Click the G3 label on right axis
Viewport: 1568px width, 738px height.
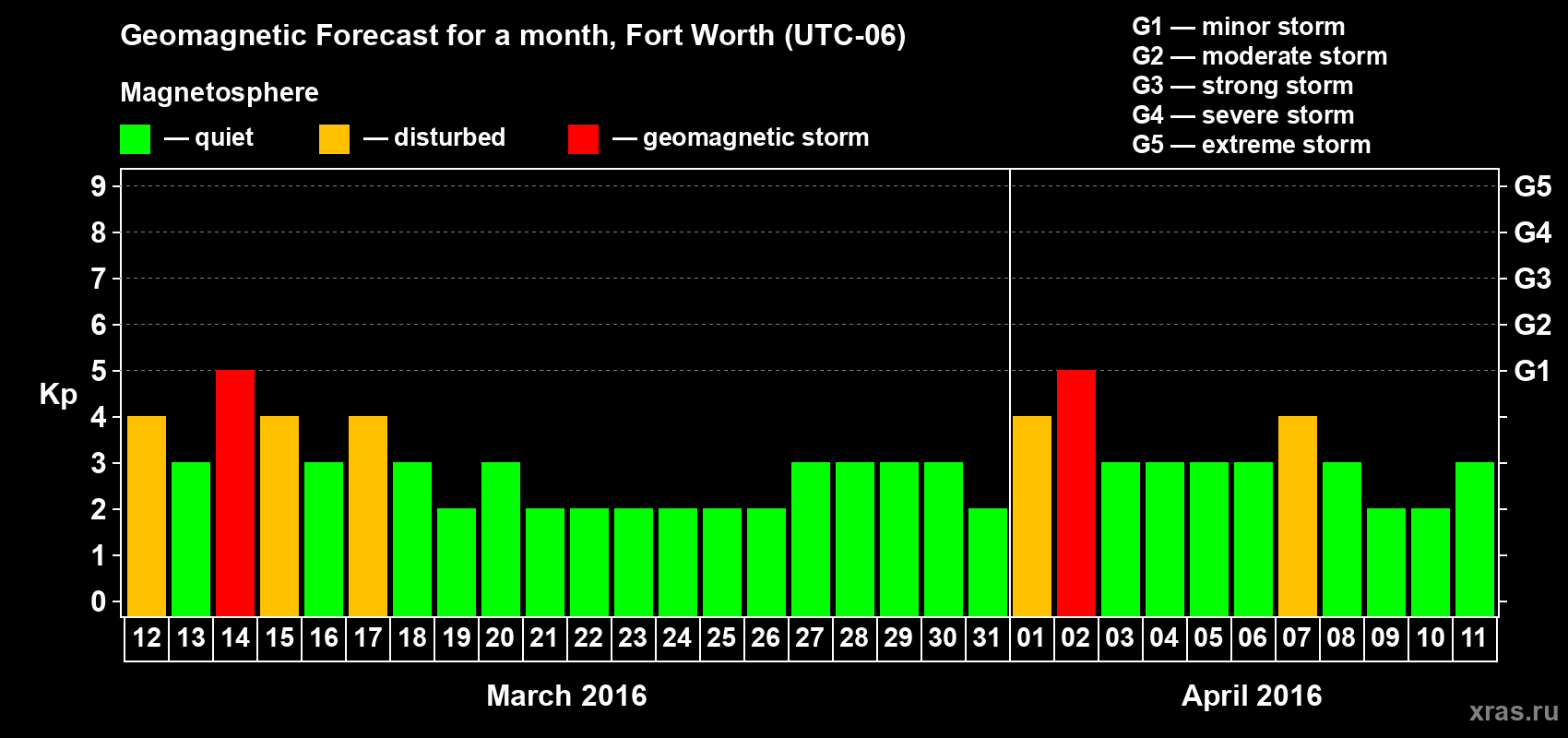(x=1532, y=279)
